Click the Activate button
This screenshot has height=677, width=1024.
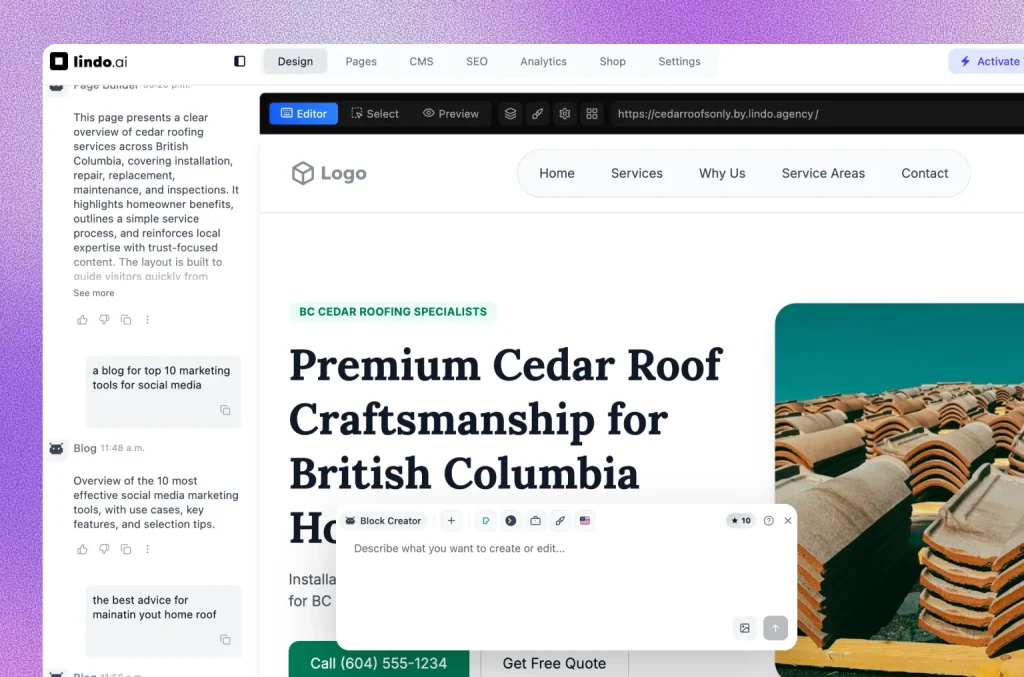(987, 61)
